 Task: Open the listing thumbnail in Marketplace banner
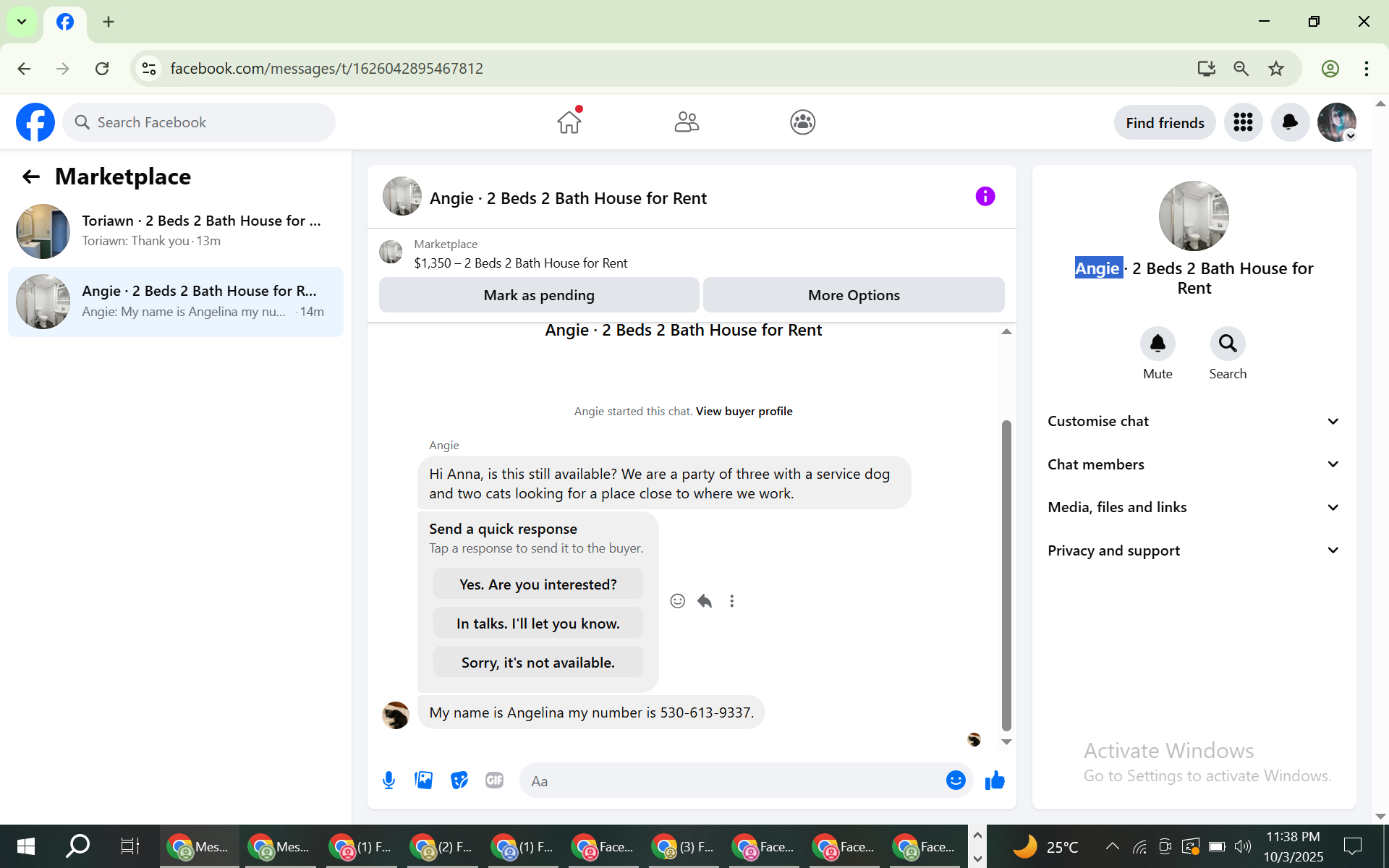[x=391, y=252]
